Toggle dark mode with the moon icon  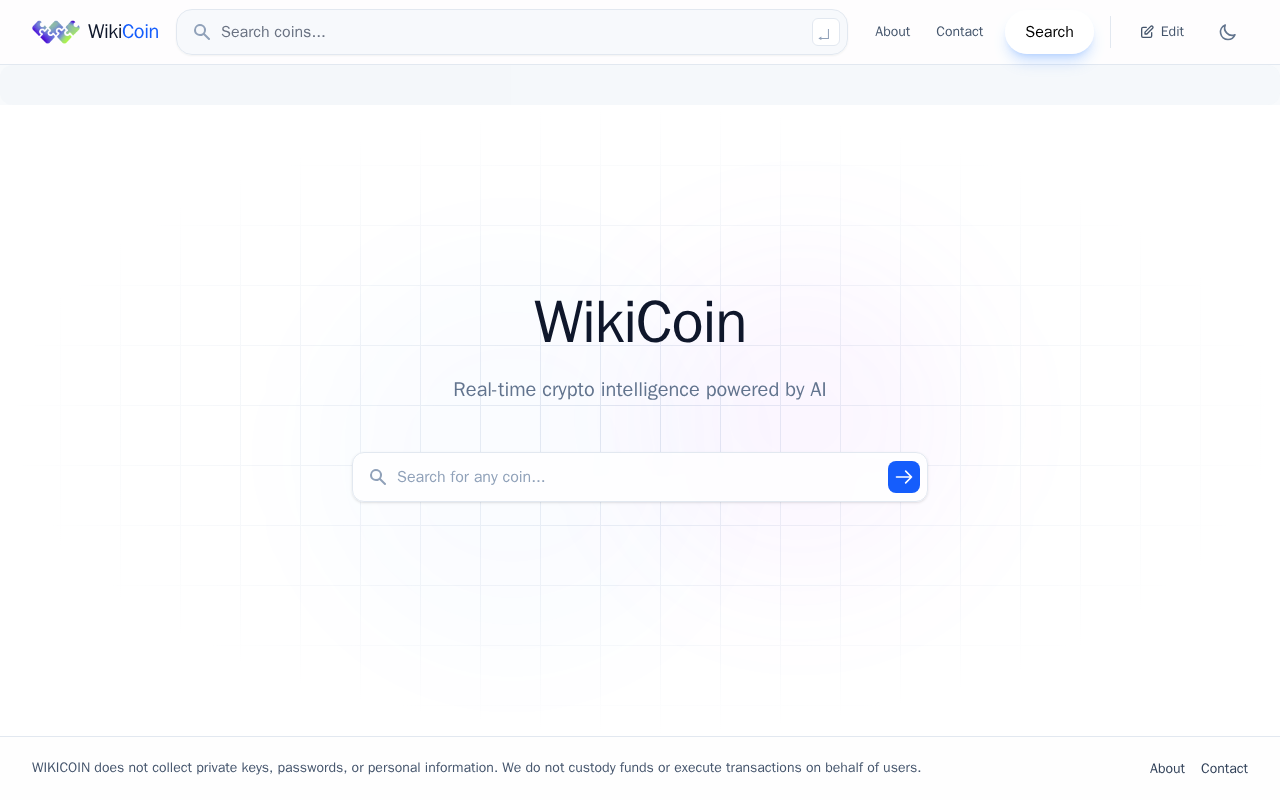tap(1228, 32)
